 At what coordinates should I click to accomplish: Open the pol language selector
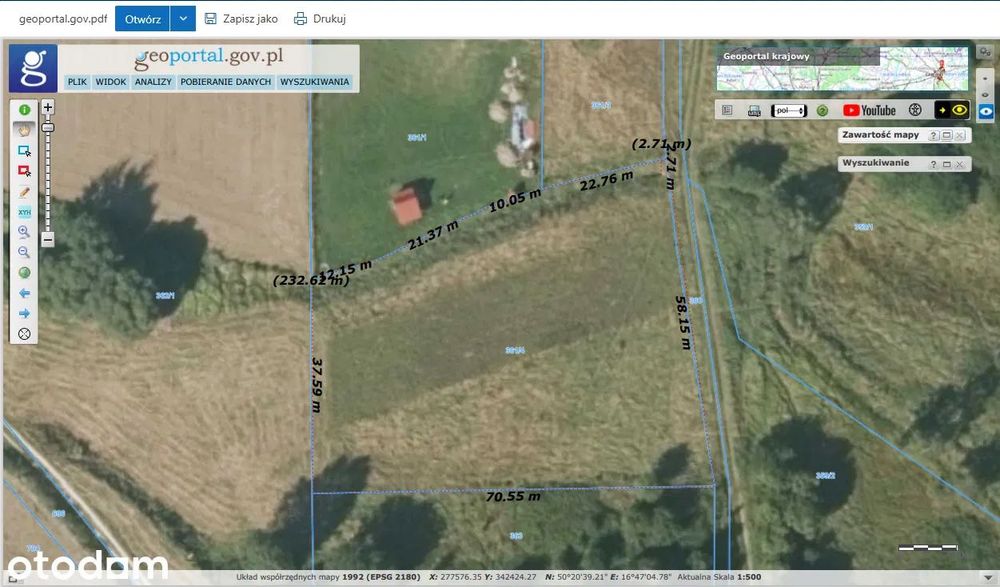[789, 110]
